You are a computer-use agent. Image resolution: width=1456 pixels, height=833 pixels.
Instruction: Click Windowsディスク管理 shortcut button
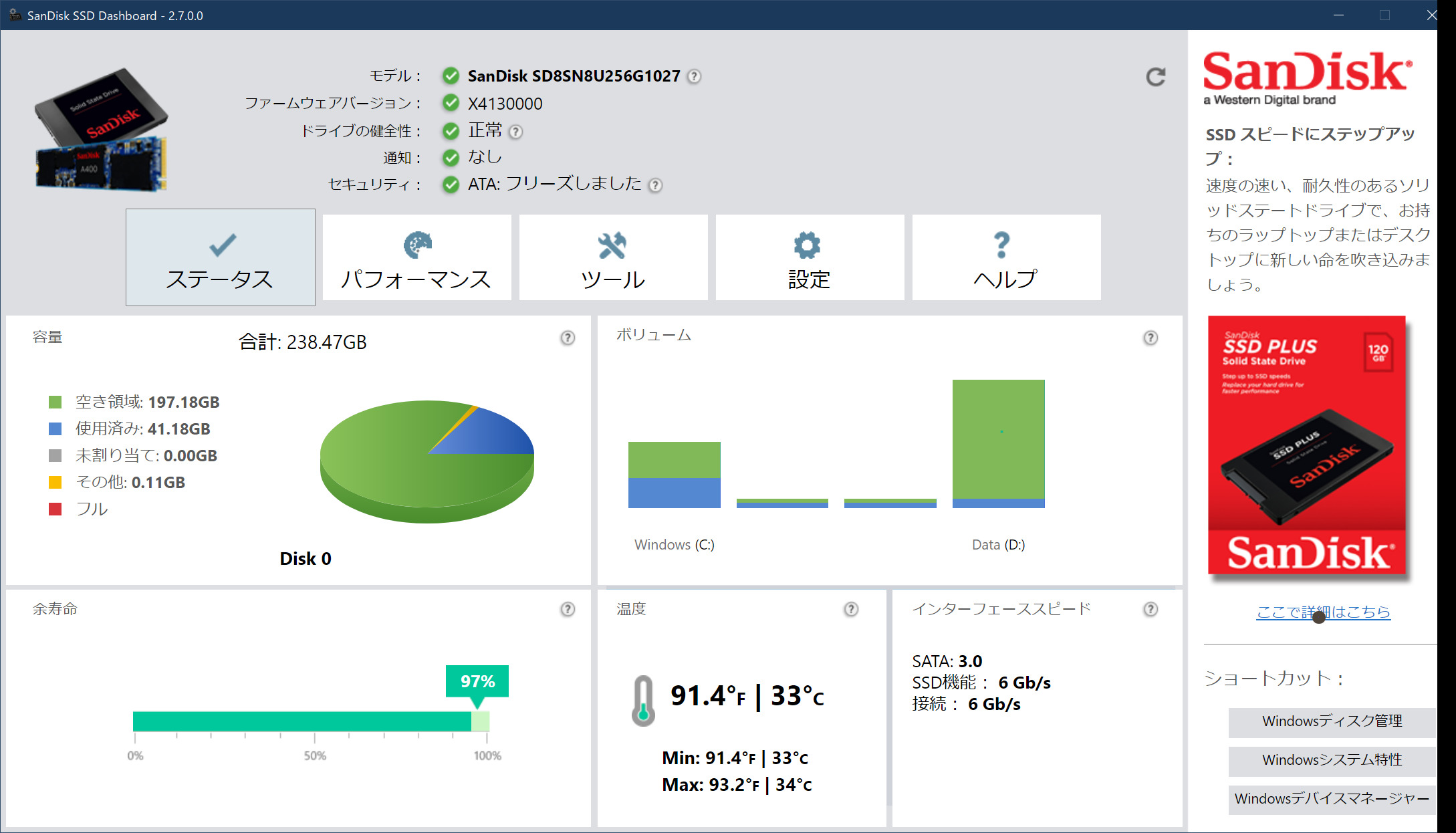click(1332, 721)
